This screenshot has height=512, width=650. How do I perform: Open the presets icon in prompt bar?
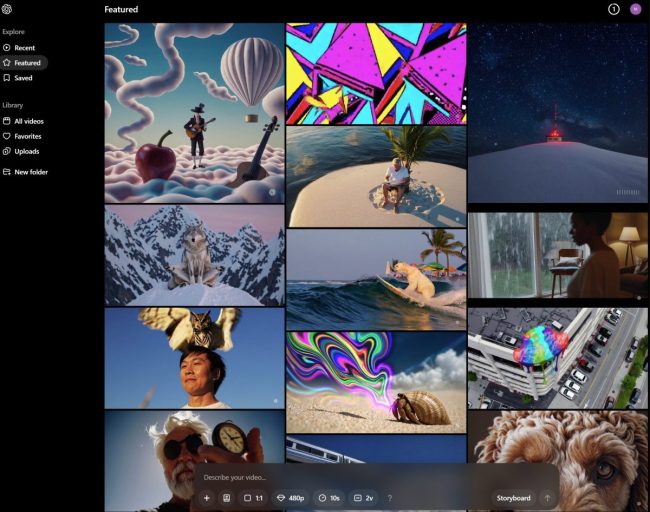pyautogui.click(x=227, y=498)
